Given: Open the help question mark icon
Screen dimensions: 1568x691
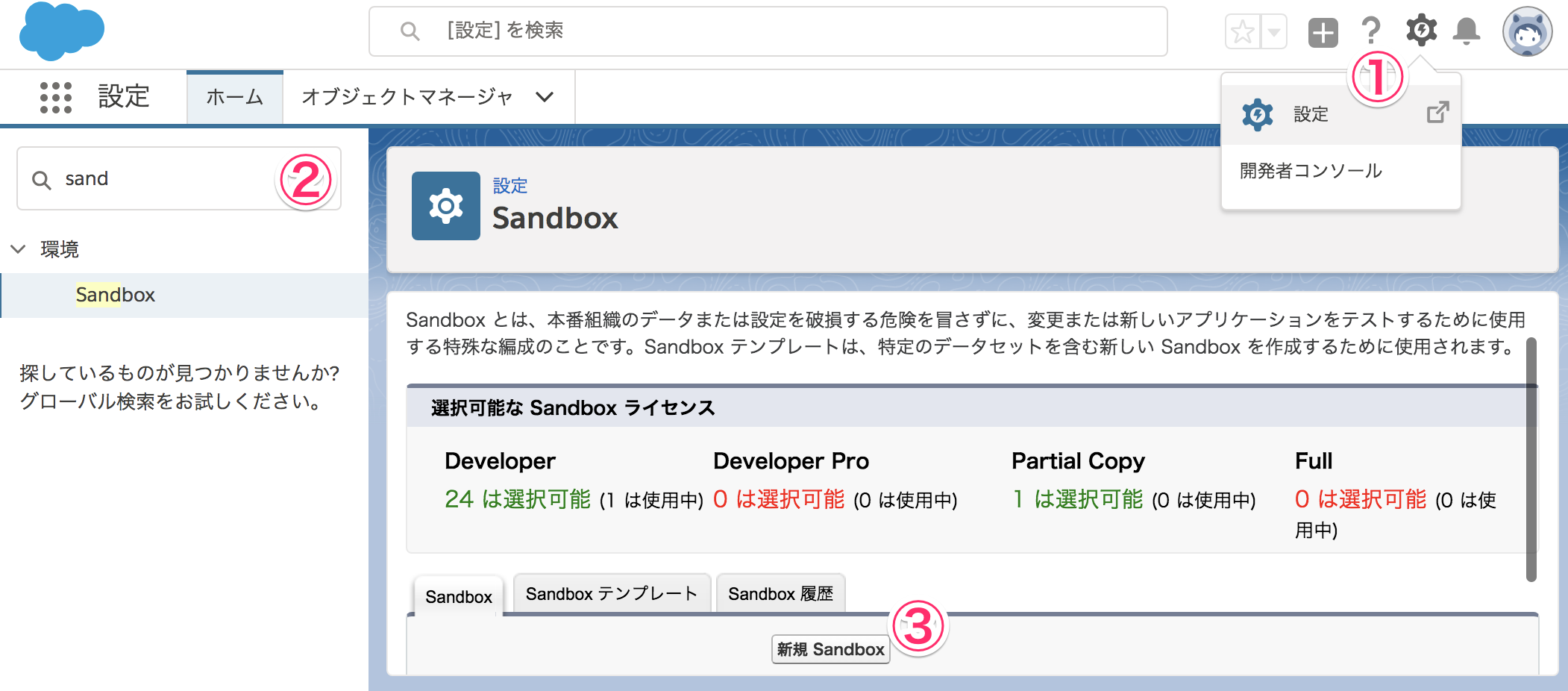Looking at the screenshot, I should click(x=1371, y=31).
